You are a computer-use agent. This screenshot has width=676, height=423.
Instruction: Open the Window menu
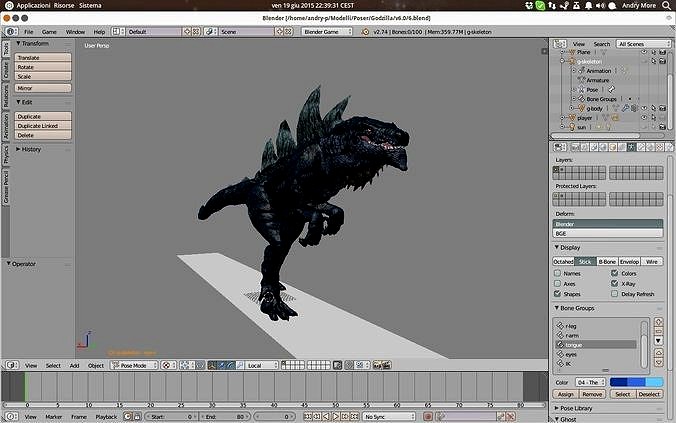coord(75,31)
